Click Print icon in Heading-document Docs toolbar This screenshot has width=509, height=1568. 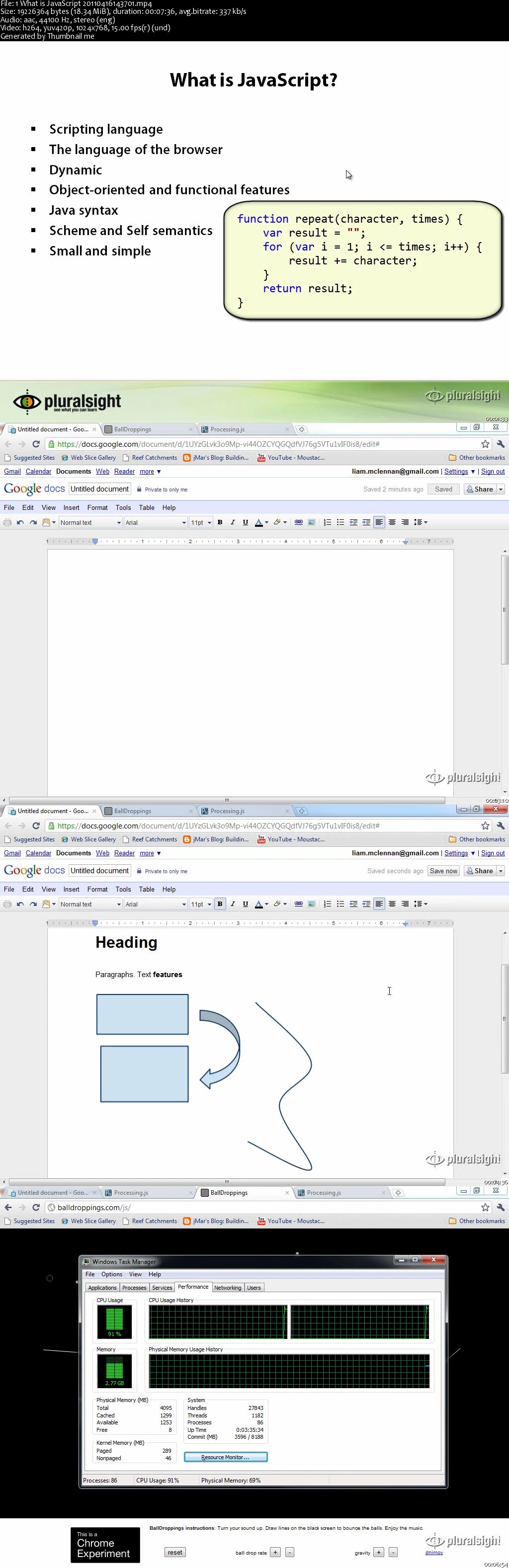[7, 904]
